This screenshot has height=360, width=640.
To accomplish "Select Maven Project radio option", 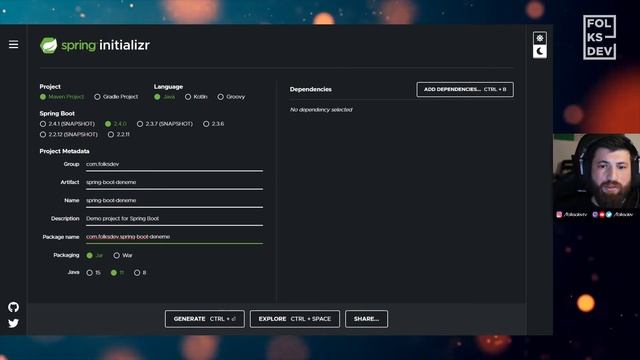I will [x=62, y=97].
